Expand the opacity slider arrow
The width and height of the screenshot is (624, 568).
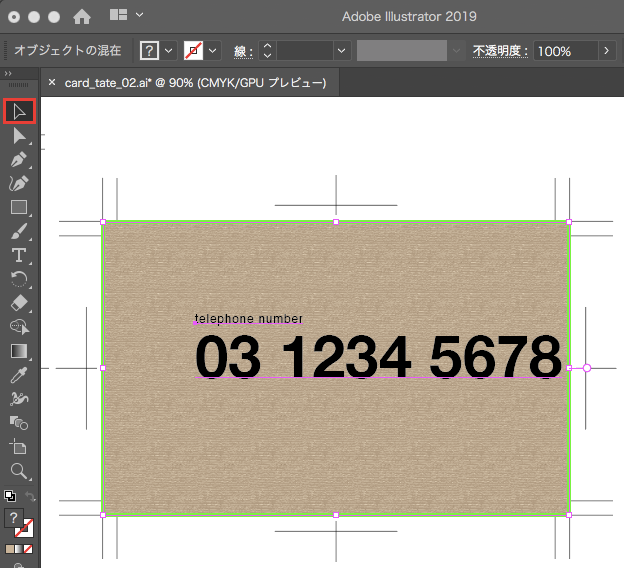pyautogui.click(x=606, y=51)
